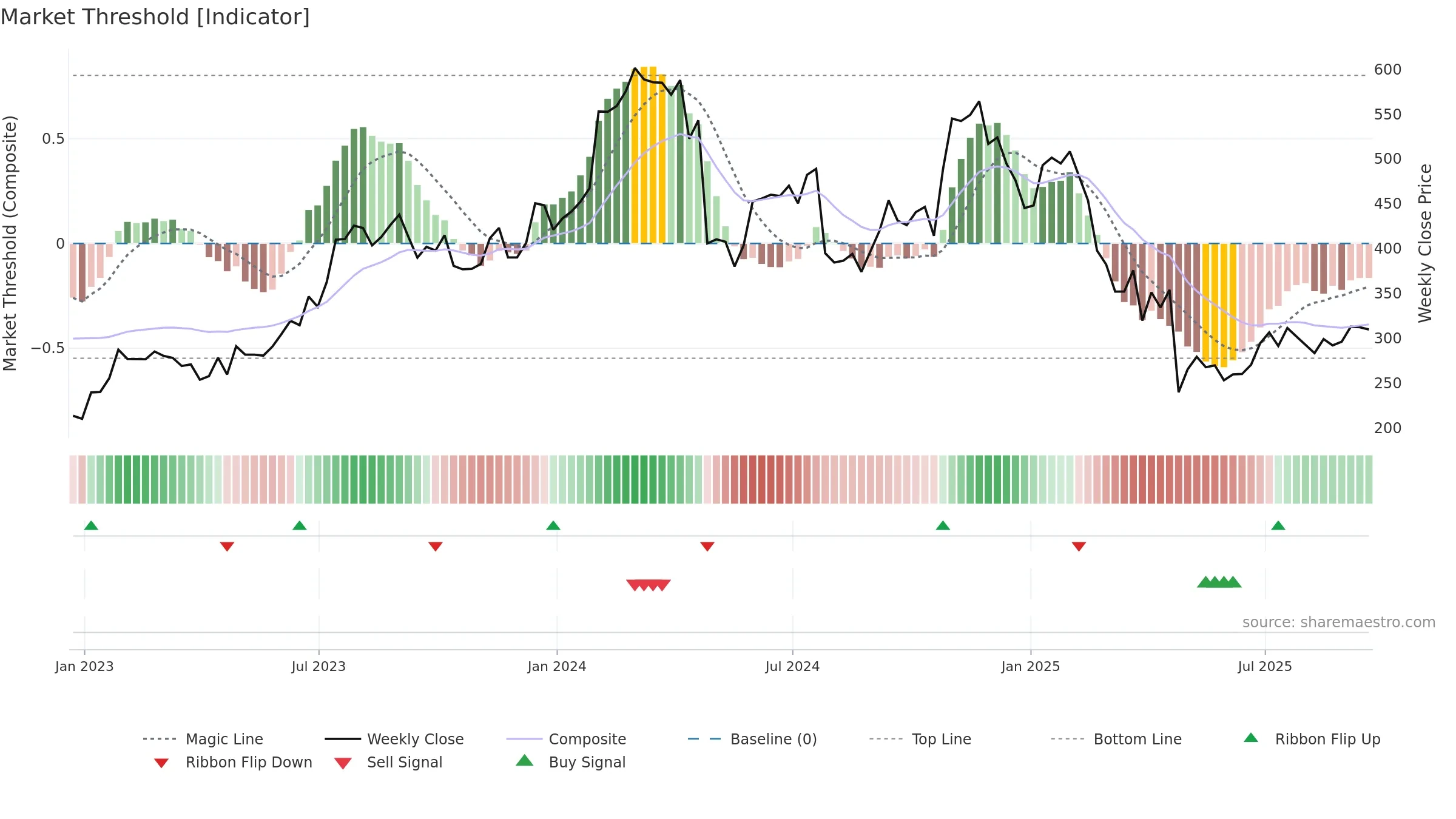Image resolution: width=1456 pixels, height=819 pixels.
Task: Toggle the Magic Line legend entry
Action: tap(203, 739)
